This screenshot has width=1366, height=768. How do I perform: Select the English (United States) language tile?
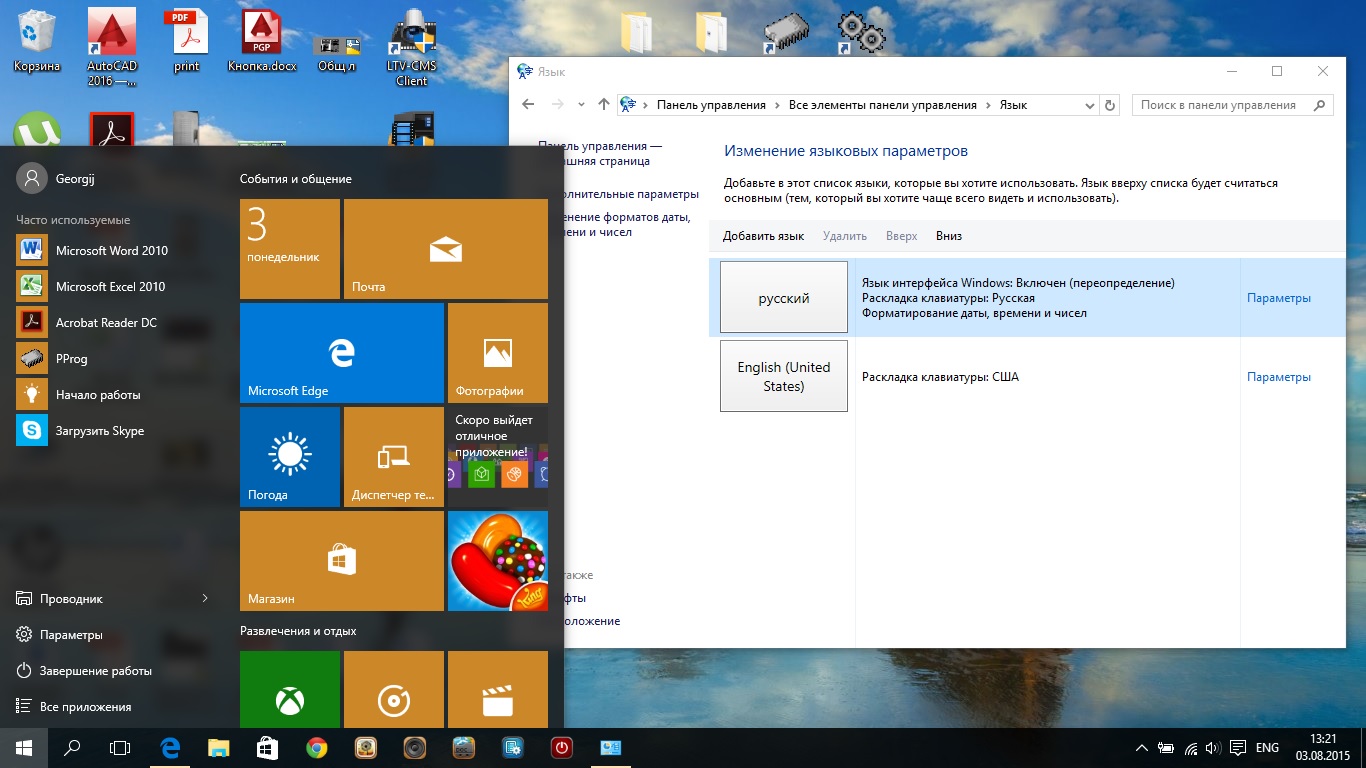(784, 376)
